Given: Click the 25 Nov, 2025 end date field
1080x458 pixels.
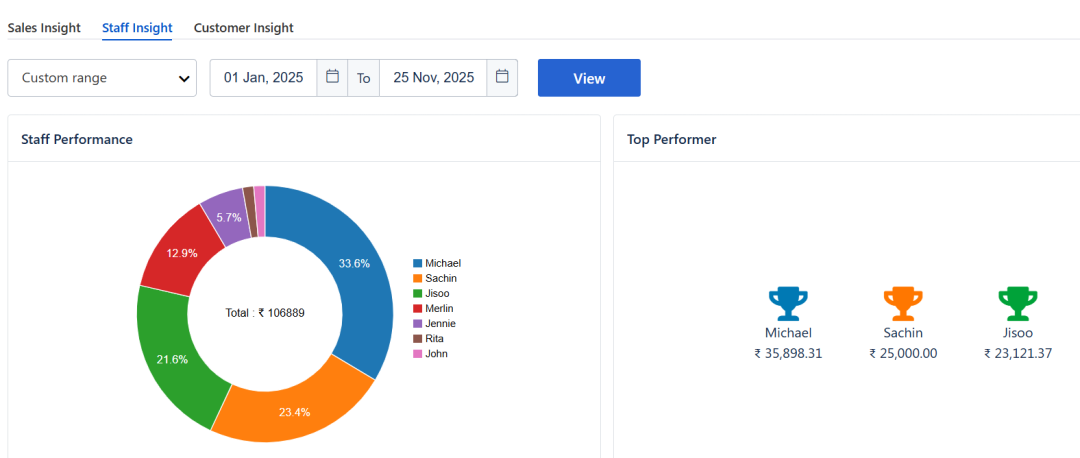Looking at the screenshot, I should (433, 77).
